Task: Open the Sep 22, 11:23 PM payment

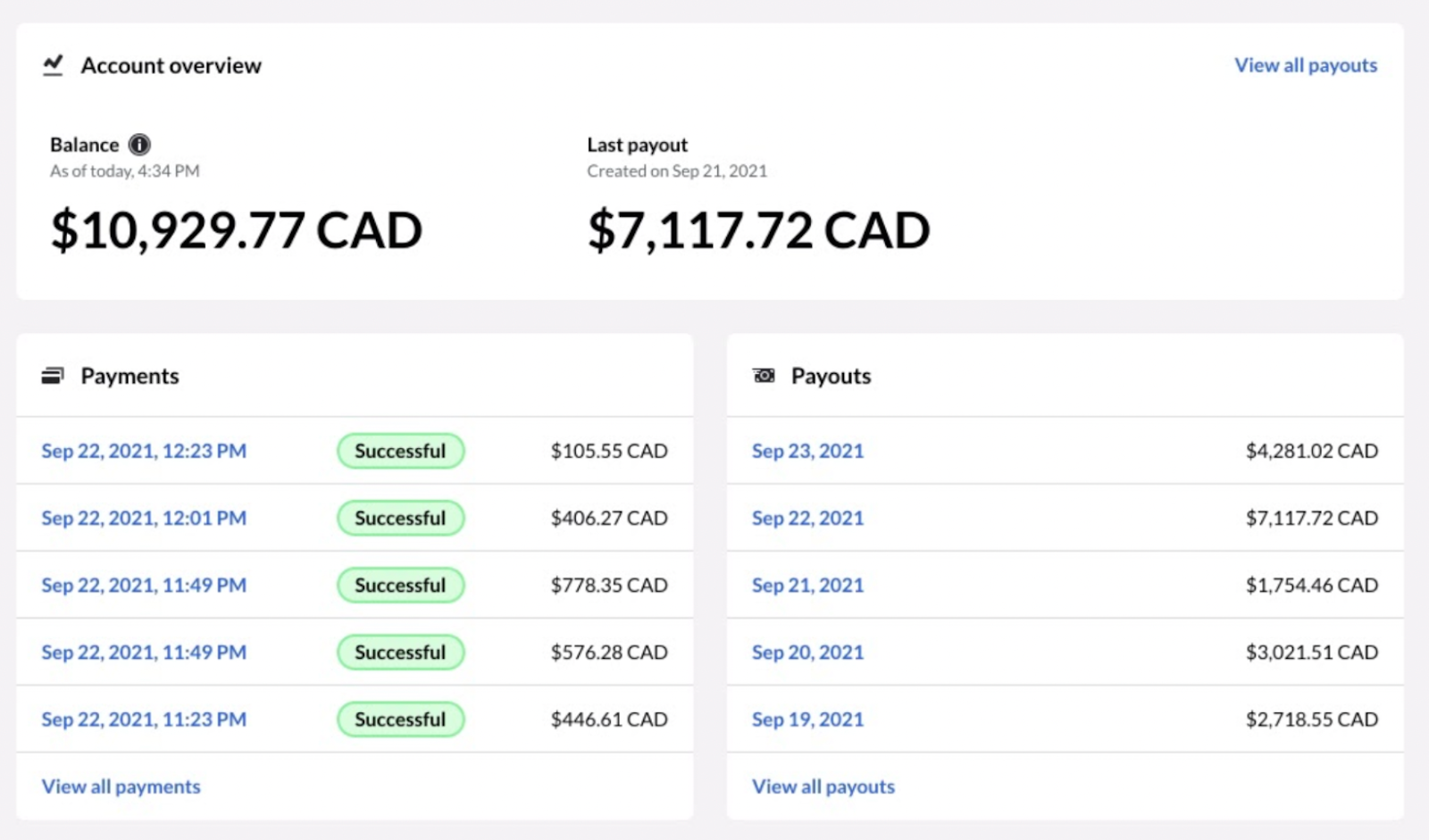Action: [x=144, y=719]
